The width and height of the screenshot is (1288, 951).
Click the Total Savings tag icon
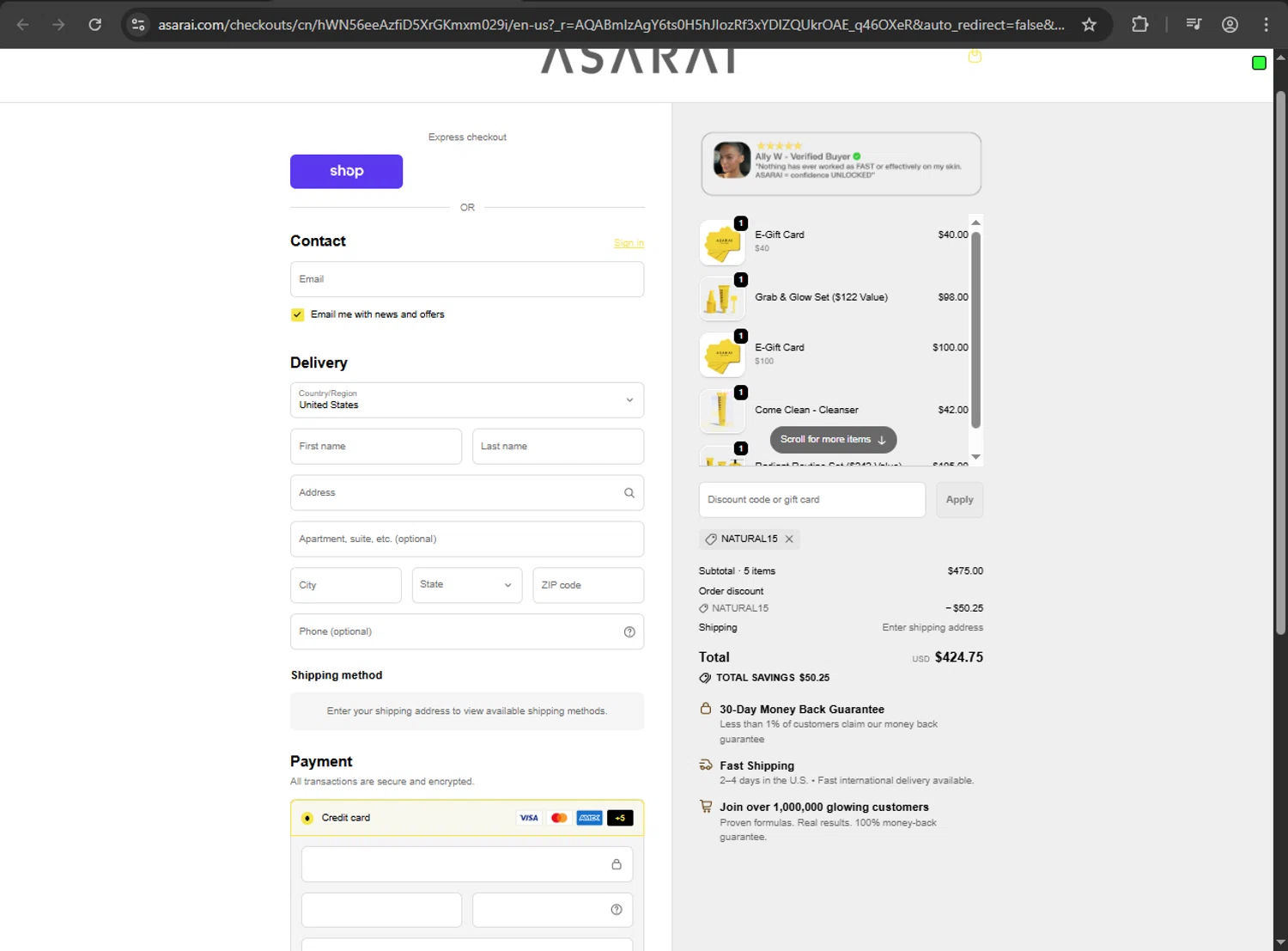(x=705, y=678)
